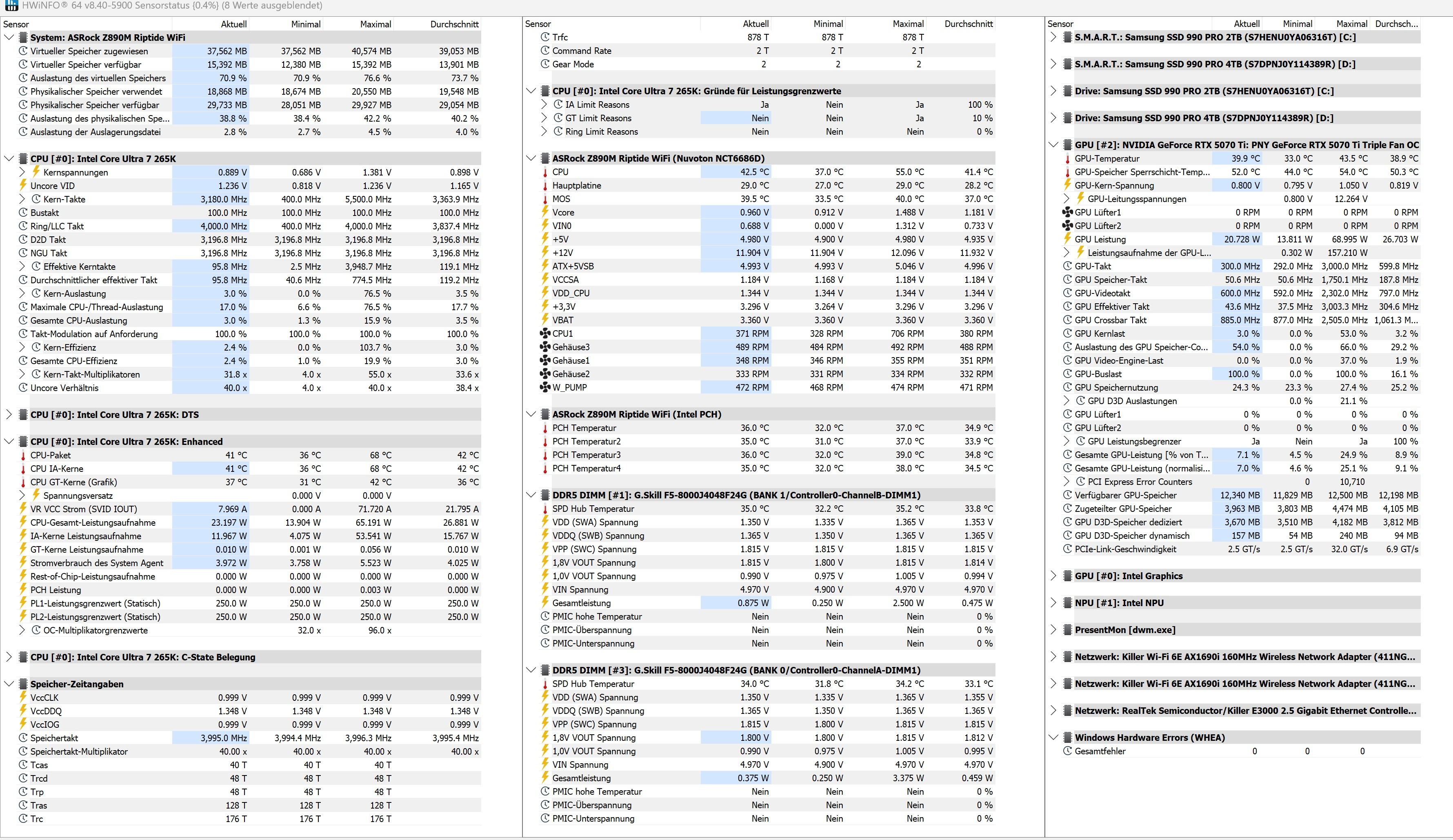This screenshot has height=840, width=1453.
Task: Collapse the NVIDIA GeForce RTX 5070 Ti group
Action: click(x=1053, y=145)
